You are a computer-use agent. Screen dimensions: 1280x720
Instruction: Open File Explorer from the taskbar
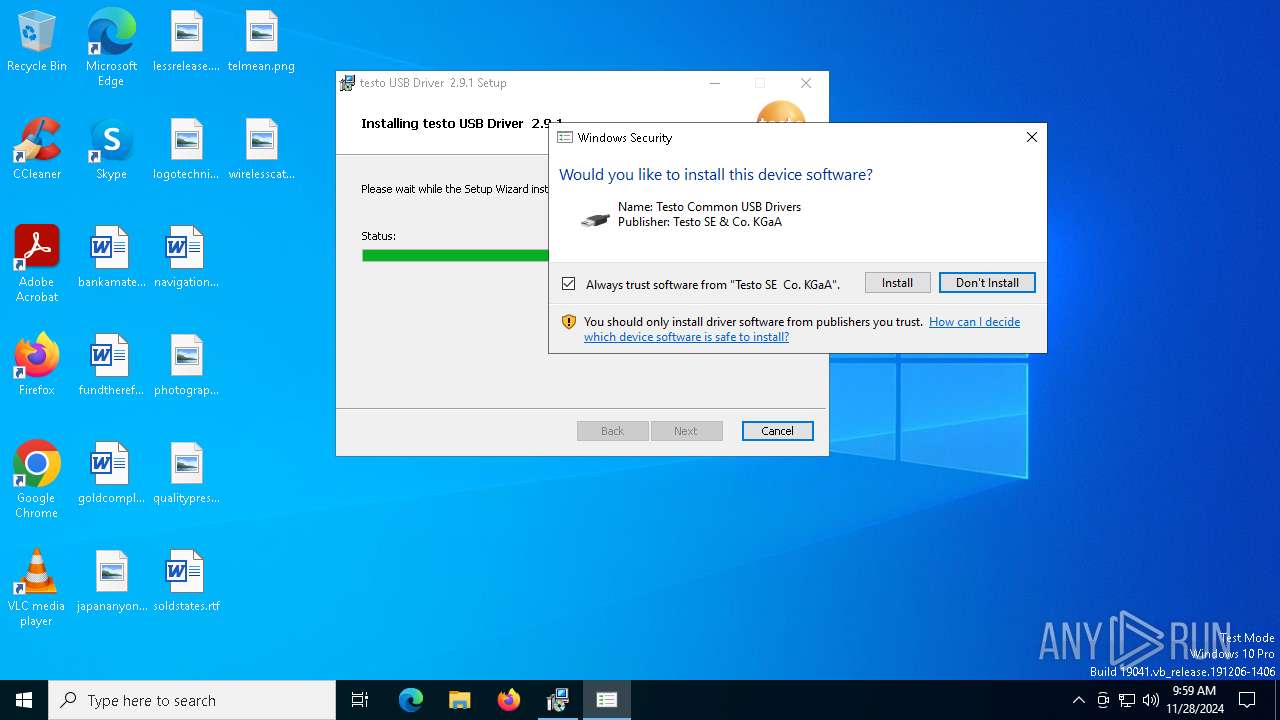tap(460, 700)
